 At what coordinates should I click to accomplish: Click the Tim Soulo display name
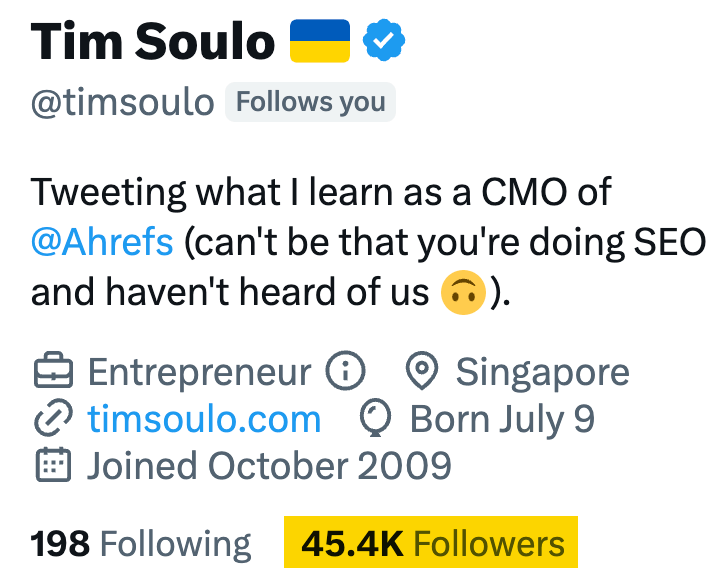point(153,41)
